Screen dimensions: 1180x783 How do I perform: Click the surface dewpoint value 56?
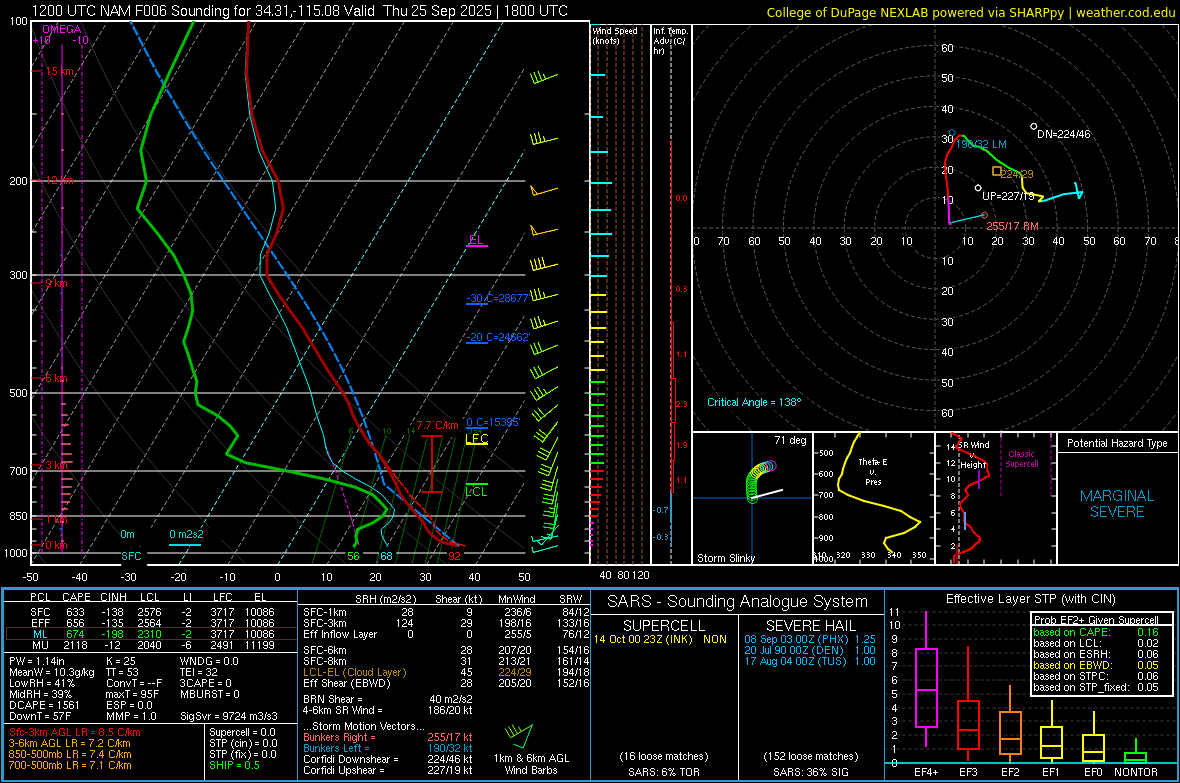click(x=353, y=556)
